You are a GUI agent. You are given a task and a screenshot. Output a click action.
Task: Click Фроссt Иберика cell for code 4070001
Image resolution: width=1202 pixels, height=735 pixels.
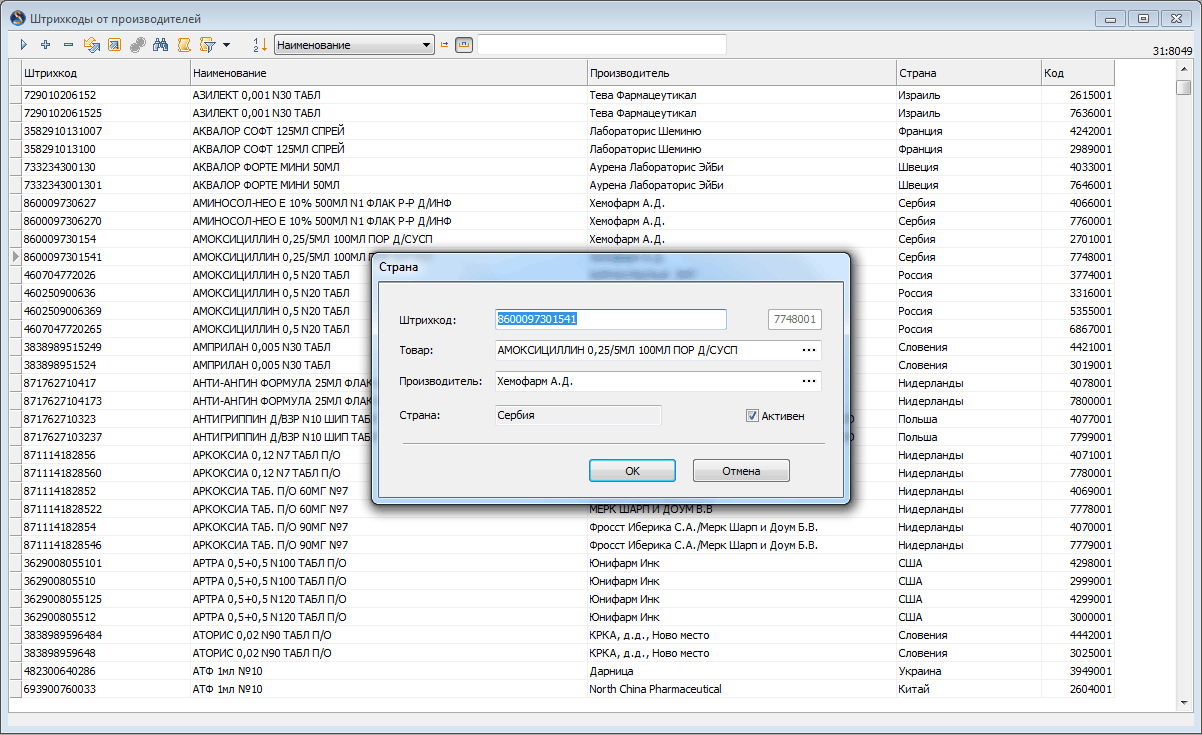click(x=742, y=527)
